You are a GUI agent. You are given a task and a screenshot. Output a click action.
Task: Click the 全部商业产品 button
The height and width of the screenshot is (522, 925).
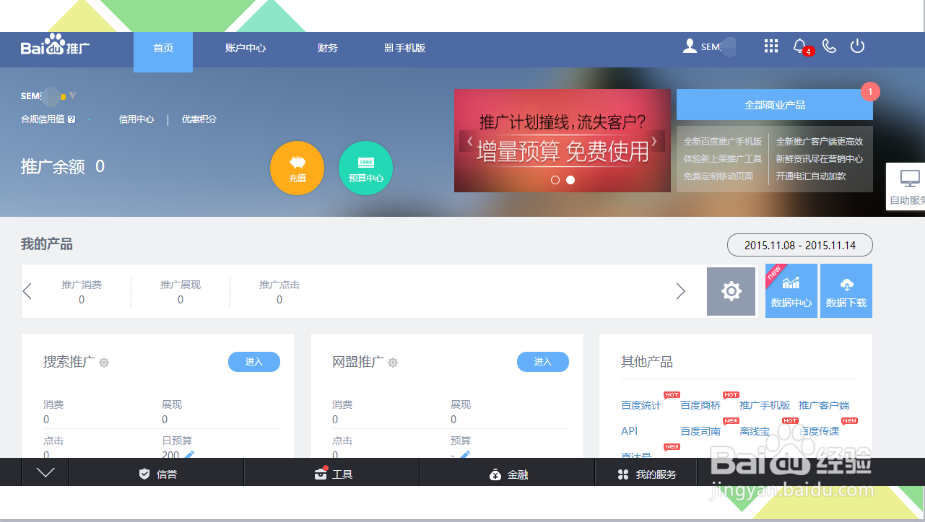[775, 104]
